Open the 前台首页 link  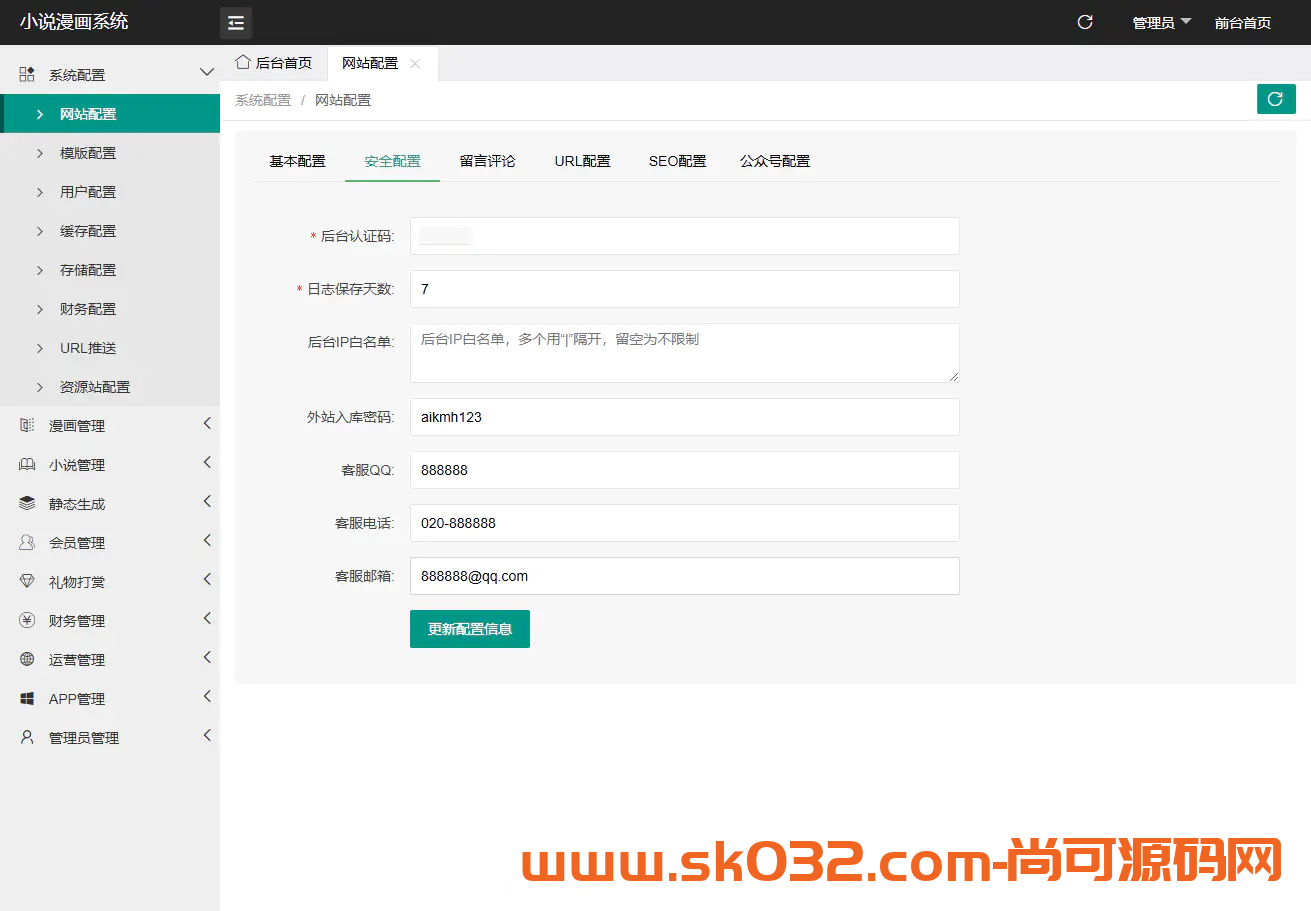coord(1243,22)
